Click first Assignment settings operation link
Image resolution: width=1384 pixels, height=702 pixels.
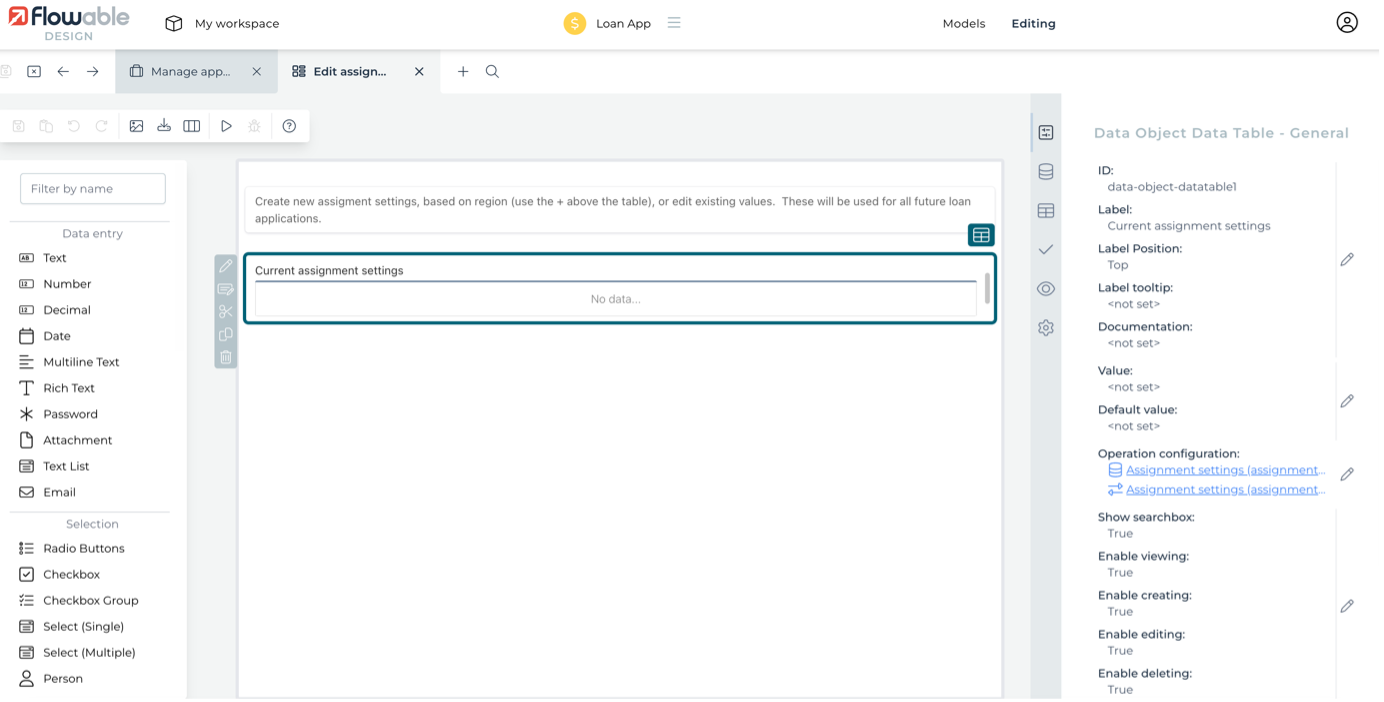[x=1225, y=470]
